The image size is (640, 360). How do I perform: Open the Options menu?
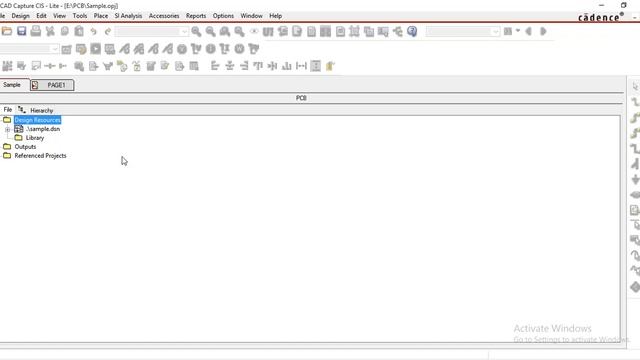(223, 16)
